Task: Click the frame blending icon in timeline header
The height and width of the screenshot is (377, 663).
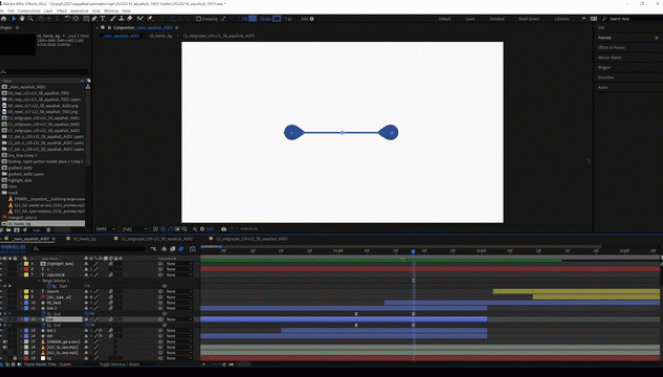Action: [173, 249]
